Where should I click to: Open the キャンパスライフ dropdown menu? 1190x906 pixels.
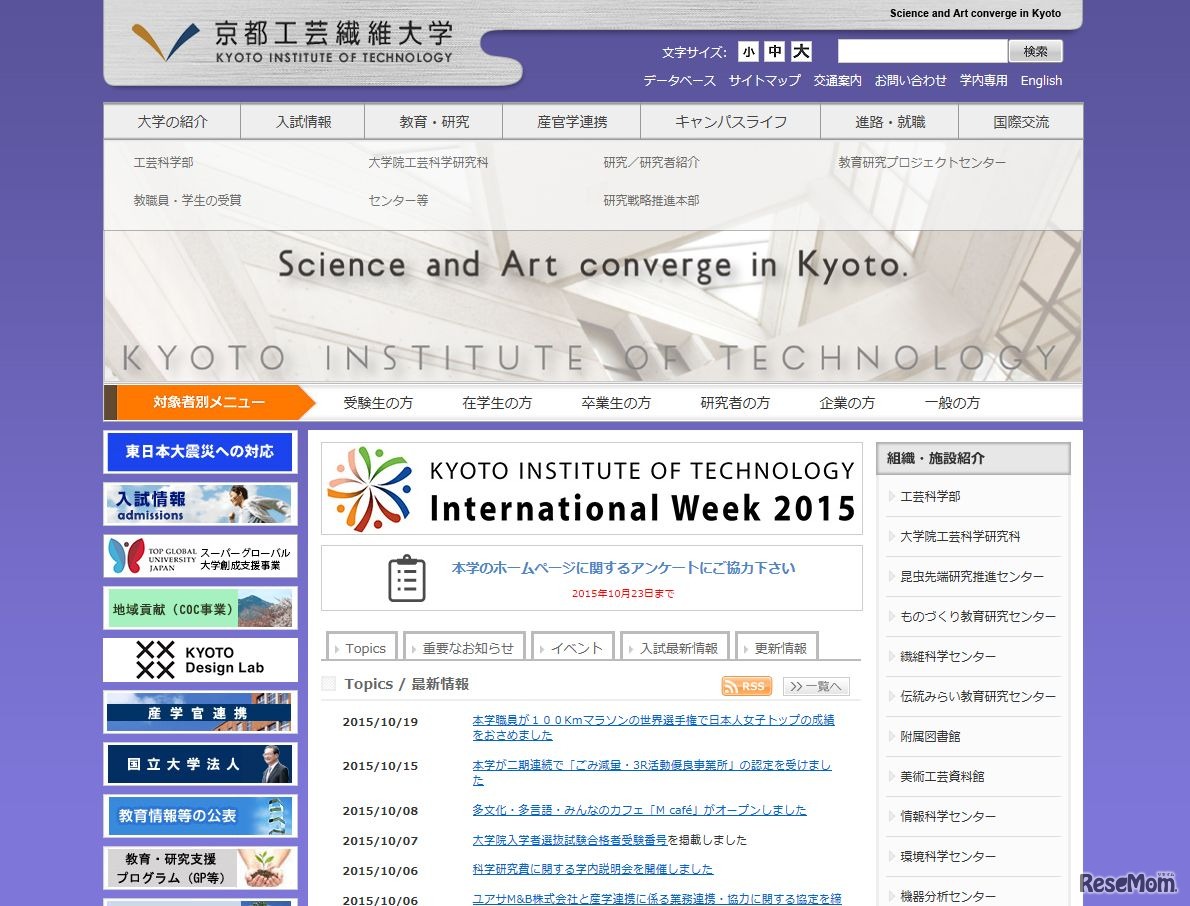[730, 120]
